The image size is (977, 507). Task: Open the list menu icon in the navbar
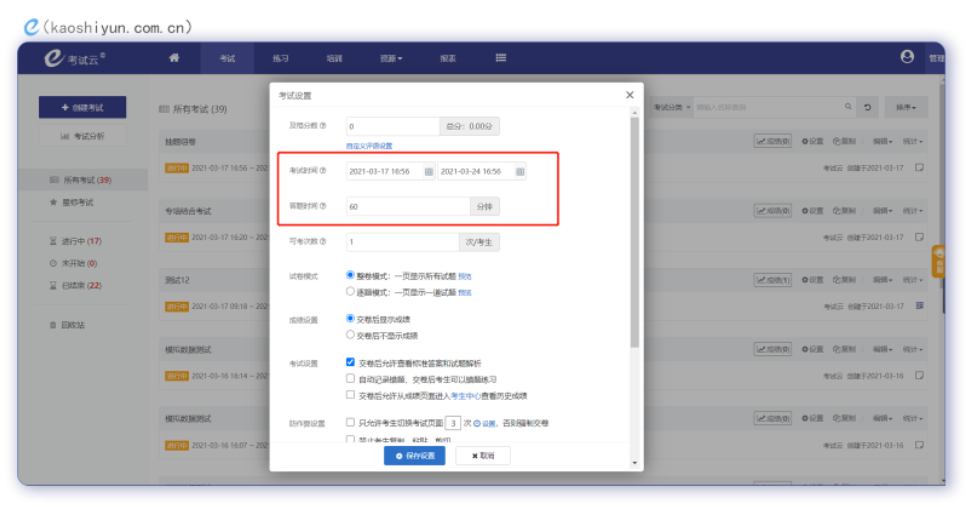[500, 58]
